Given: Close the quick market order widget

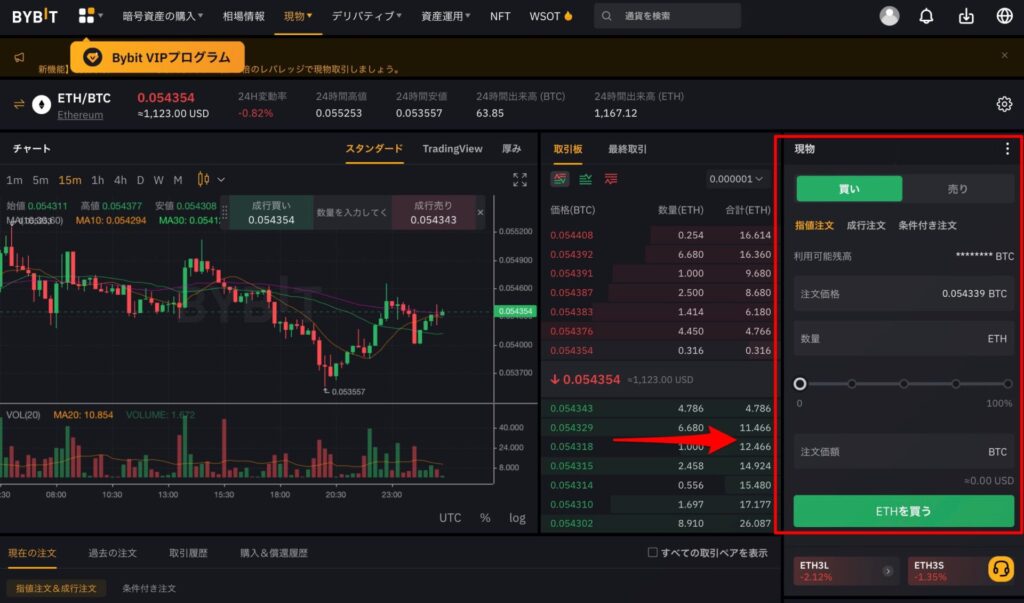Looking at the screenshot, I should (x=480, y=212).
